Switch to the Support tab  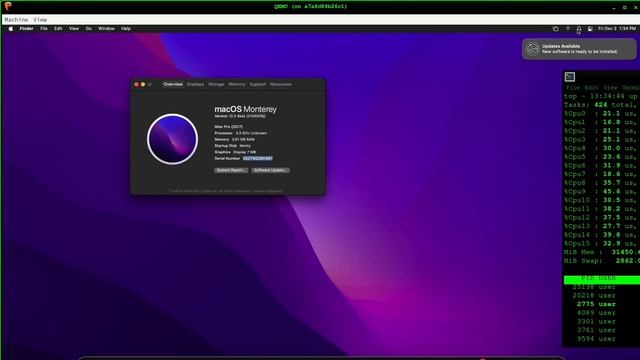click(258, 84)
